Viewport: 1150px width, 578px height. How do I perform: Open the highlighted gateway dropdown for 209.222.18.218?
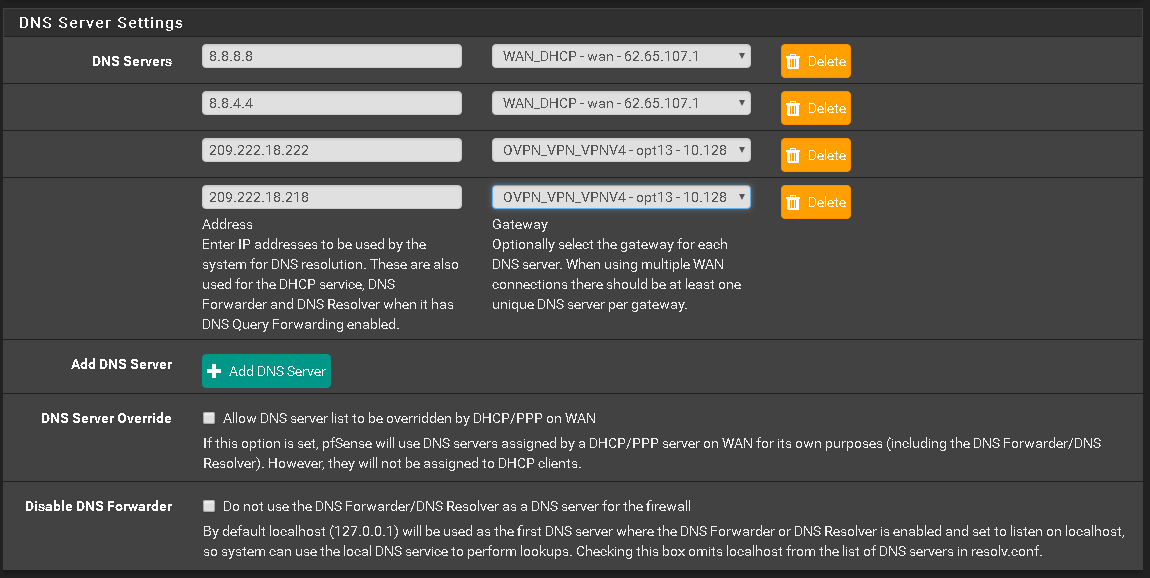(621, 197)
